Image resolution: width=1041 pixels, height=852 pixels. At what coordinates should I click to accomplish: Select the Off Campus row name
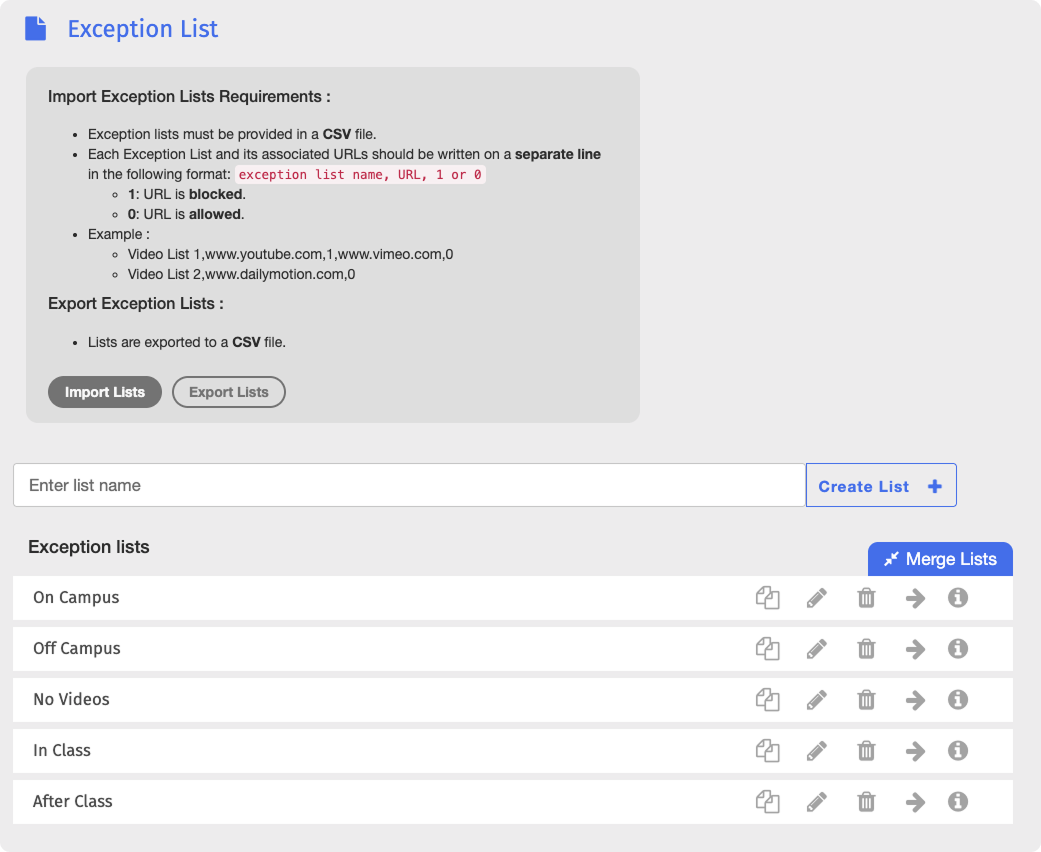point(77,649)
